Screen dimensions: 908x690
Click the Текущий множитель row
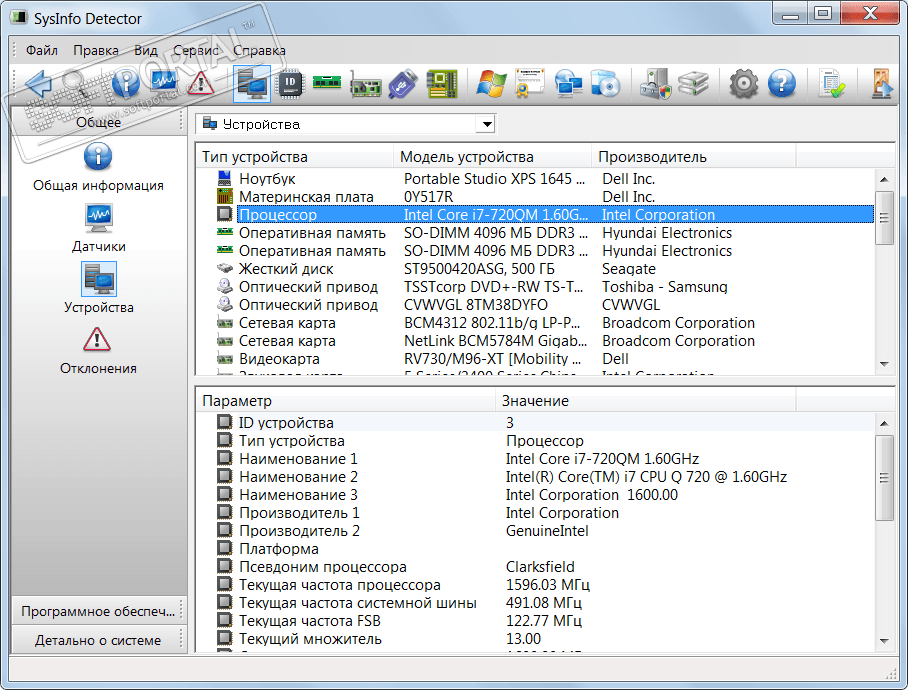(x=536, y=638)
